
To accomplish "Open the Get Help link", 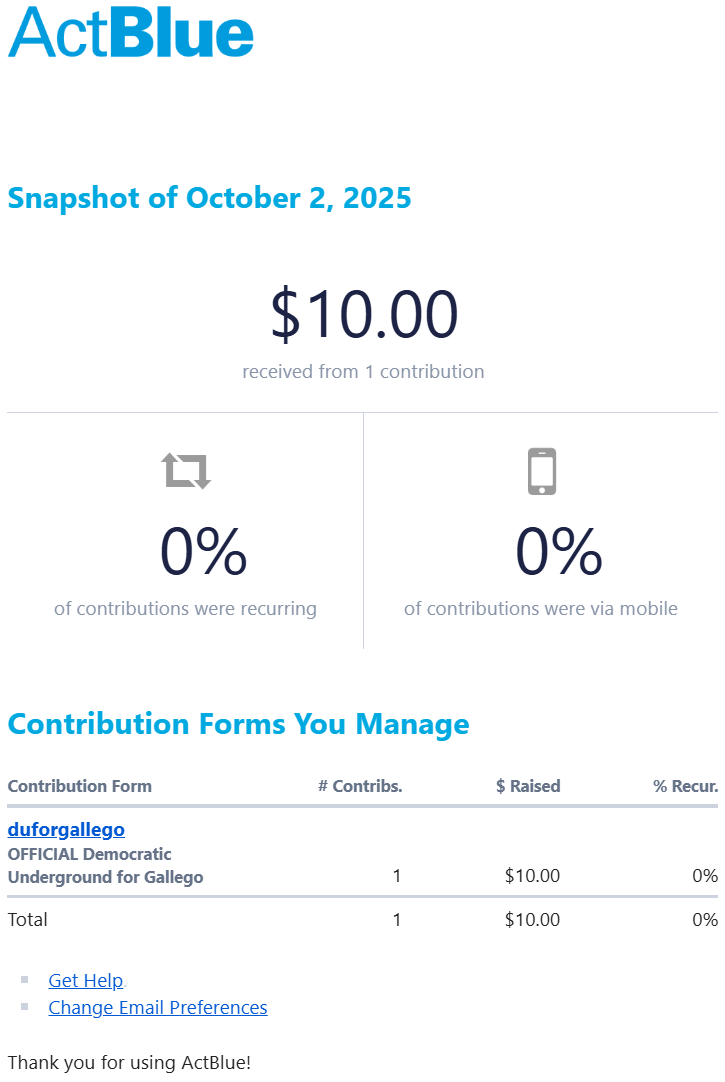I will pyautogui.click(x=86, y=980).
